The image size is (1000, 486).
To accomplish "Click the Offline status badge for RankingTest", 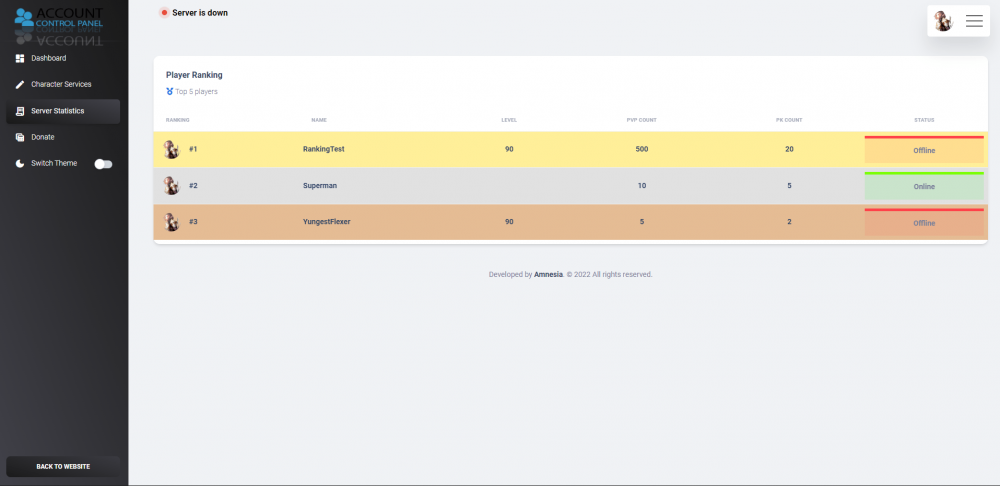I will [x=924, y=150].
